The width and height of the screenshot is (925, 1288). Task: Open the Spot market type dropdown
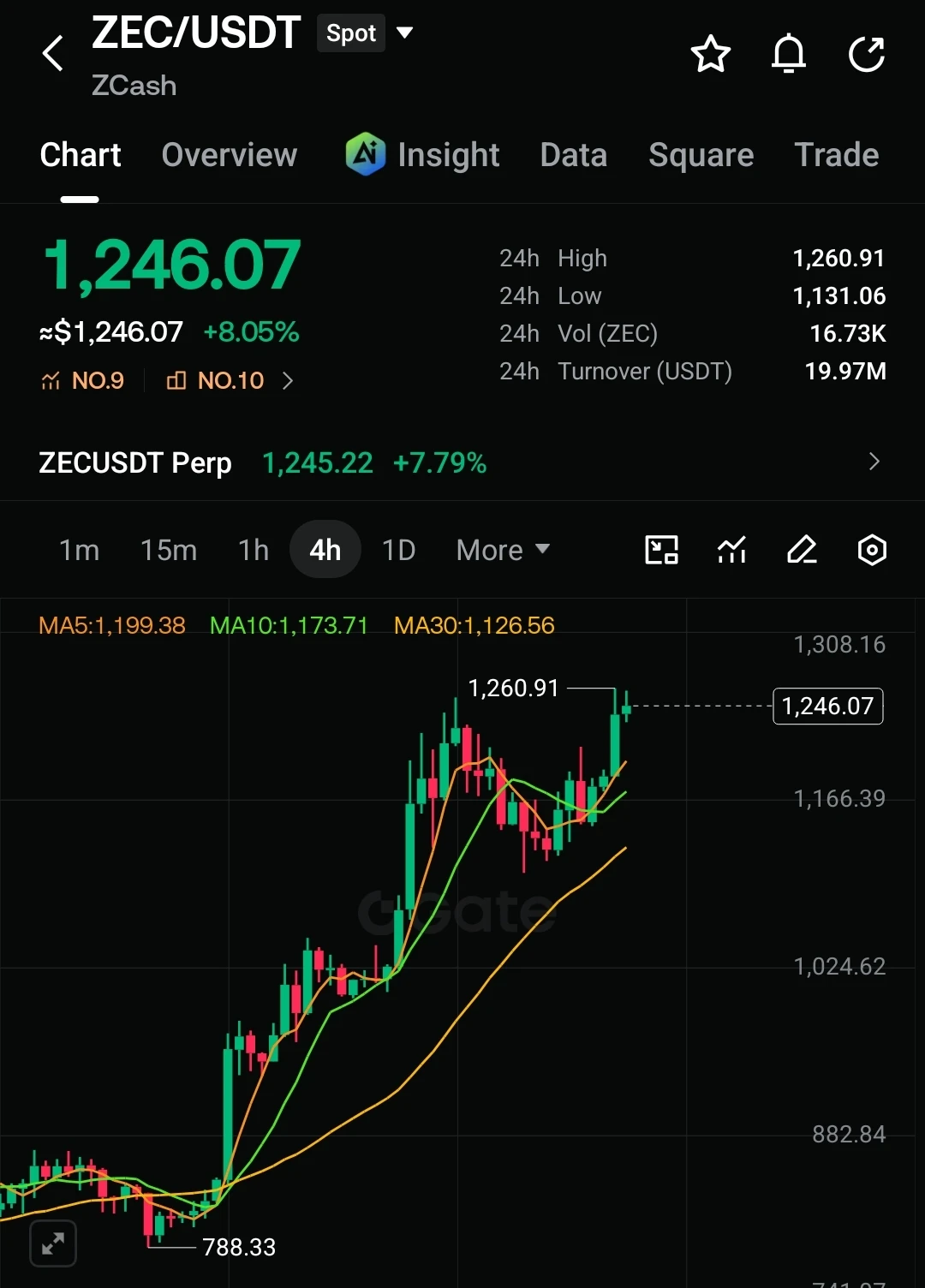(x=367, y=33)
